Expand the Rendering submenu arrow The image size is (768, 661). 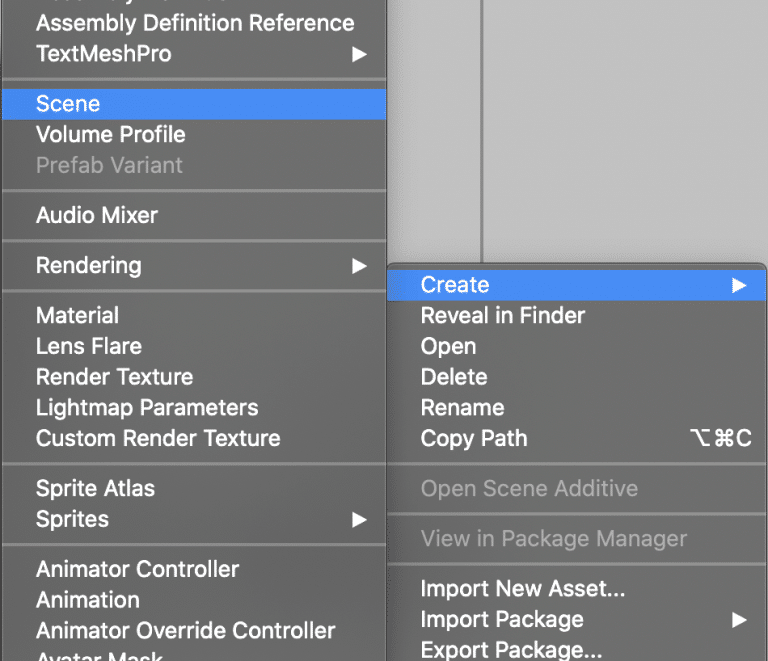click(x=359, y=266)
